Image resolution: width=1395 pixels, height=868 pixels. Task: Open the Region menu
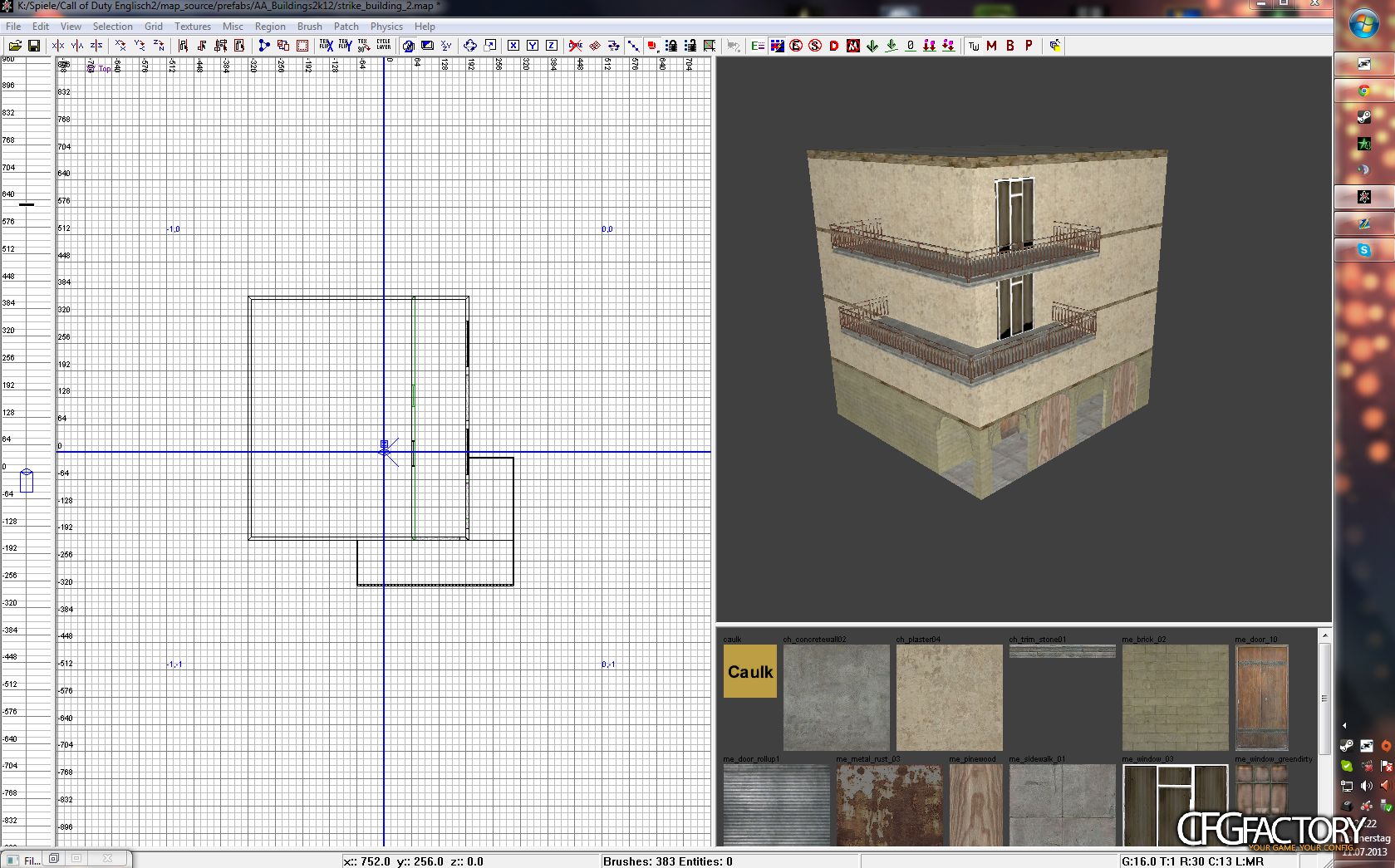click(x=270, y=27)
